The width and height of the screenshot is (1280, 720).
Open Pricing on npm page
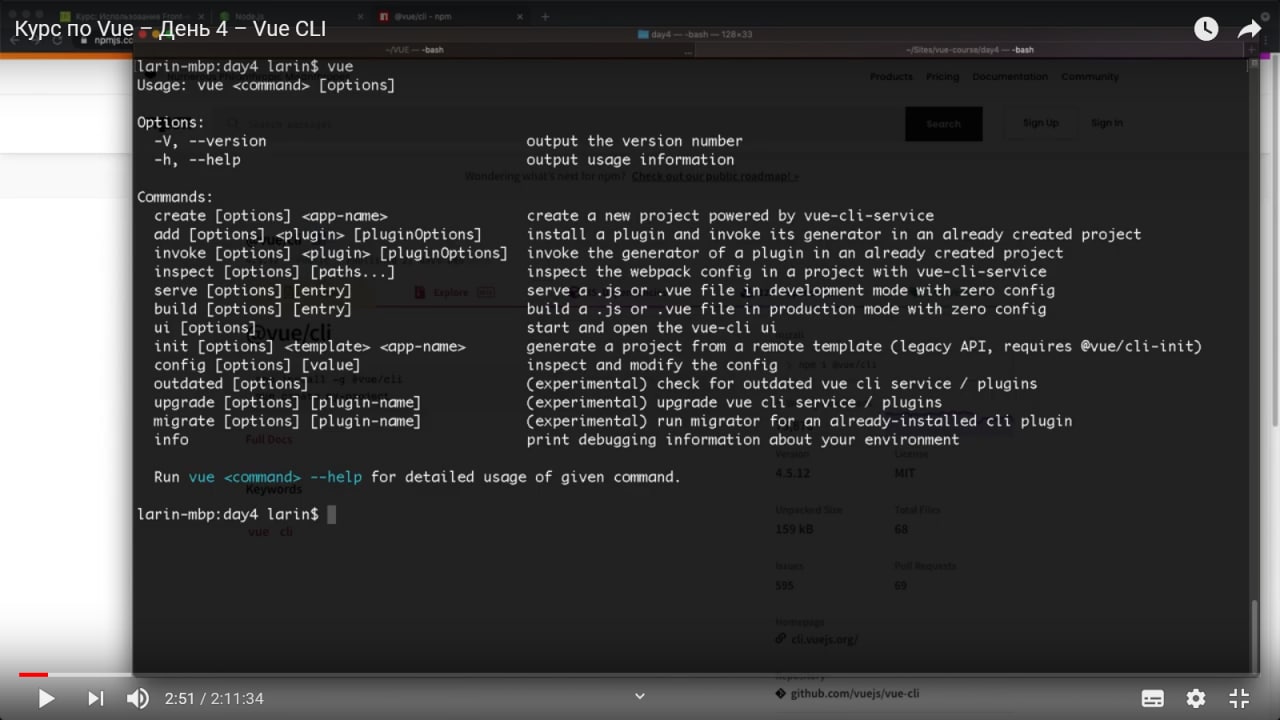(x=942, y=77)
